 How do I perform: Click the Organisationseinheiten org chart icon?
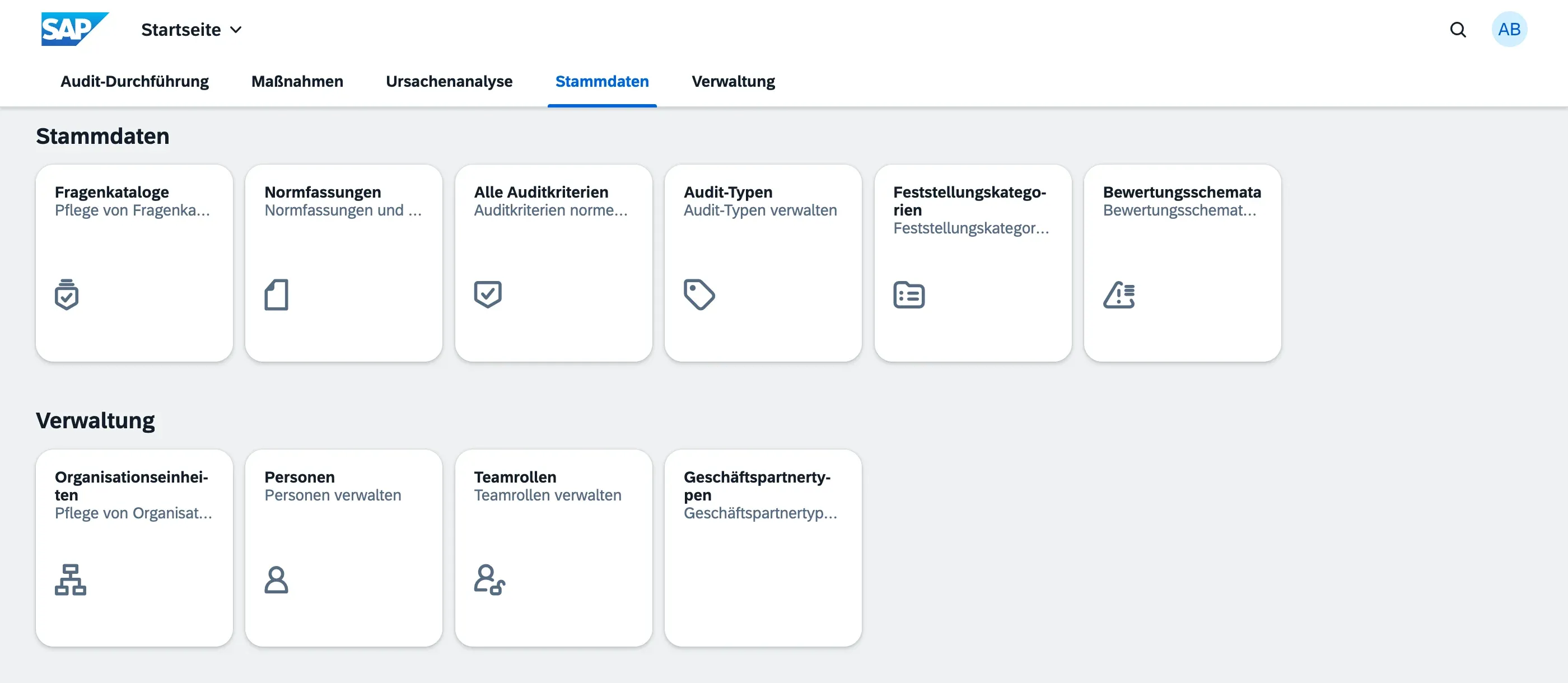click(71, 579)
